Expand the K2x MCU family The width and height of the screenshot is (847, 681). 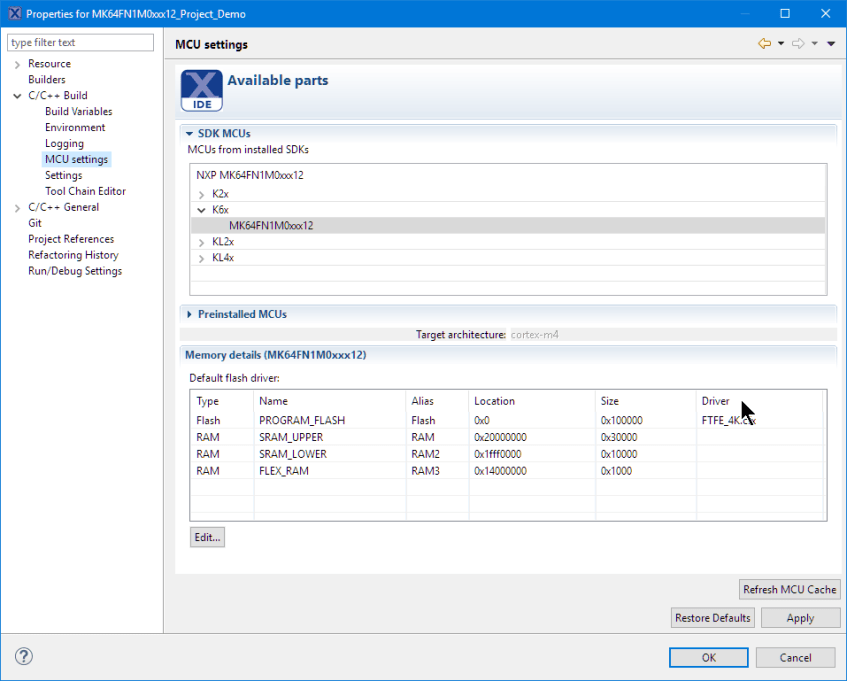202,194
